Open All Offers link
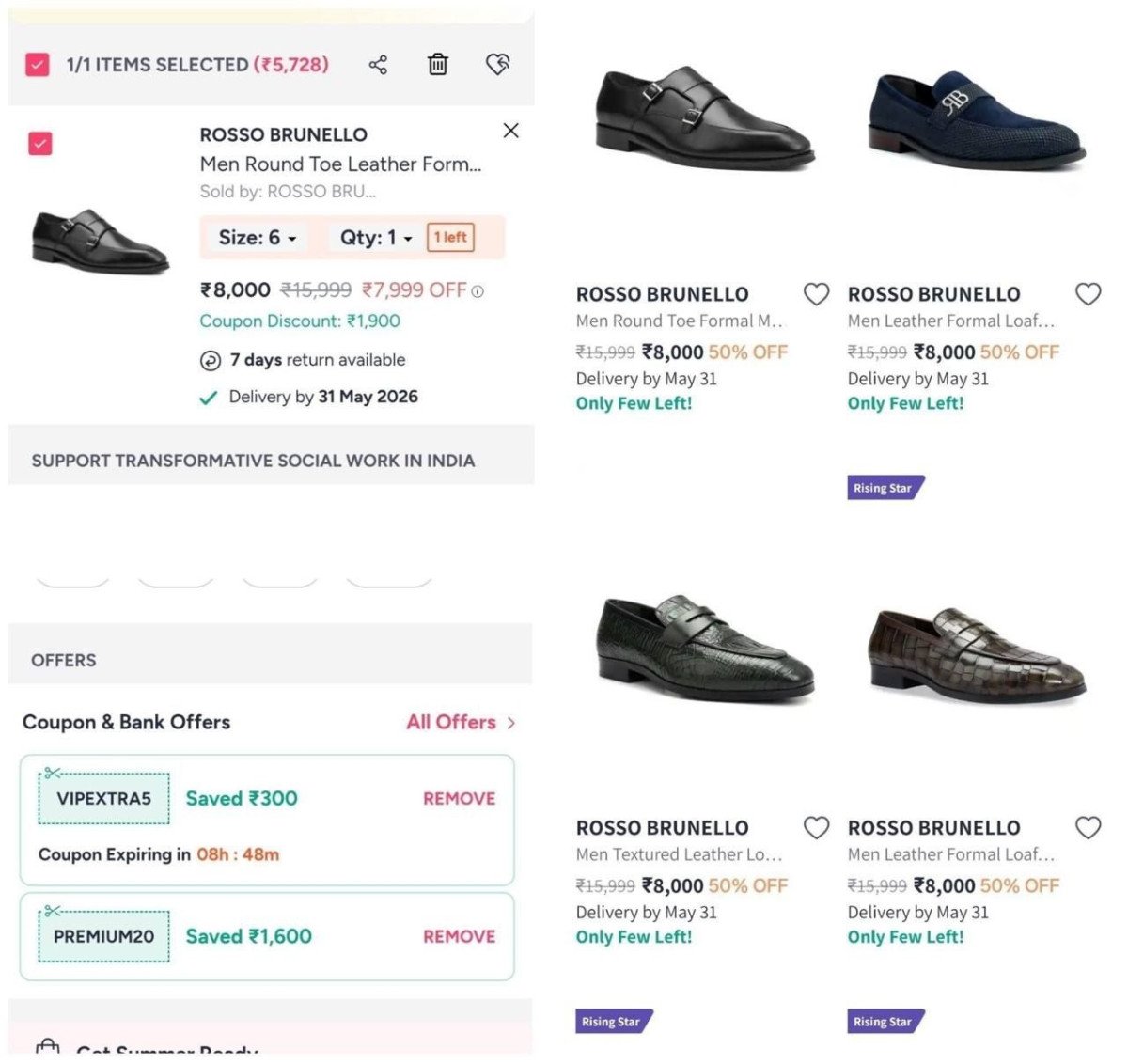This screenshot has height=1064, width=1128. 451,722
